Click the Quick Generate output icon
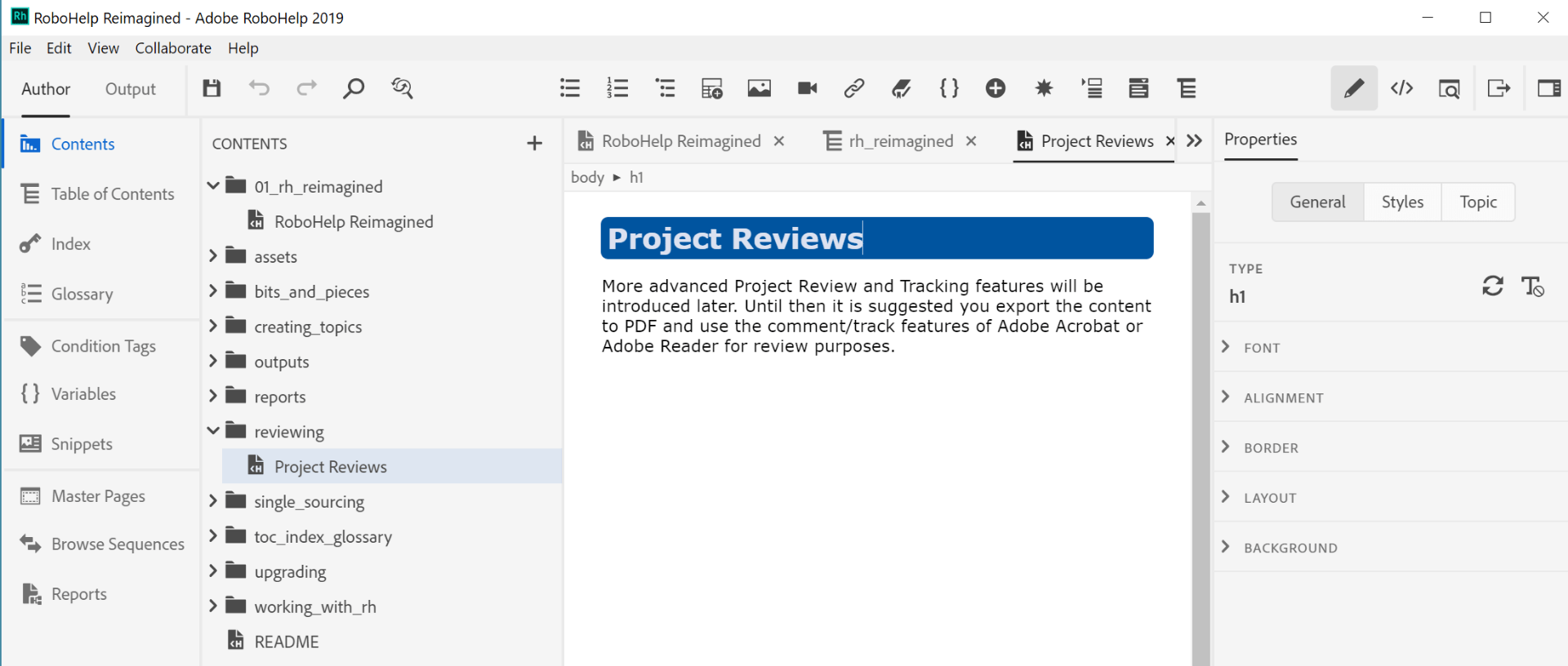1568x666 pixels. pos(1499,88)
